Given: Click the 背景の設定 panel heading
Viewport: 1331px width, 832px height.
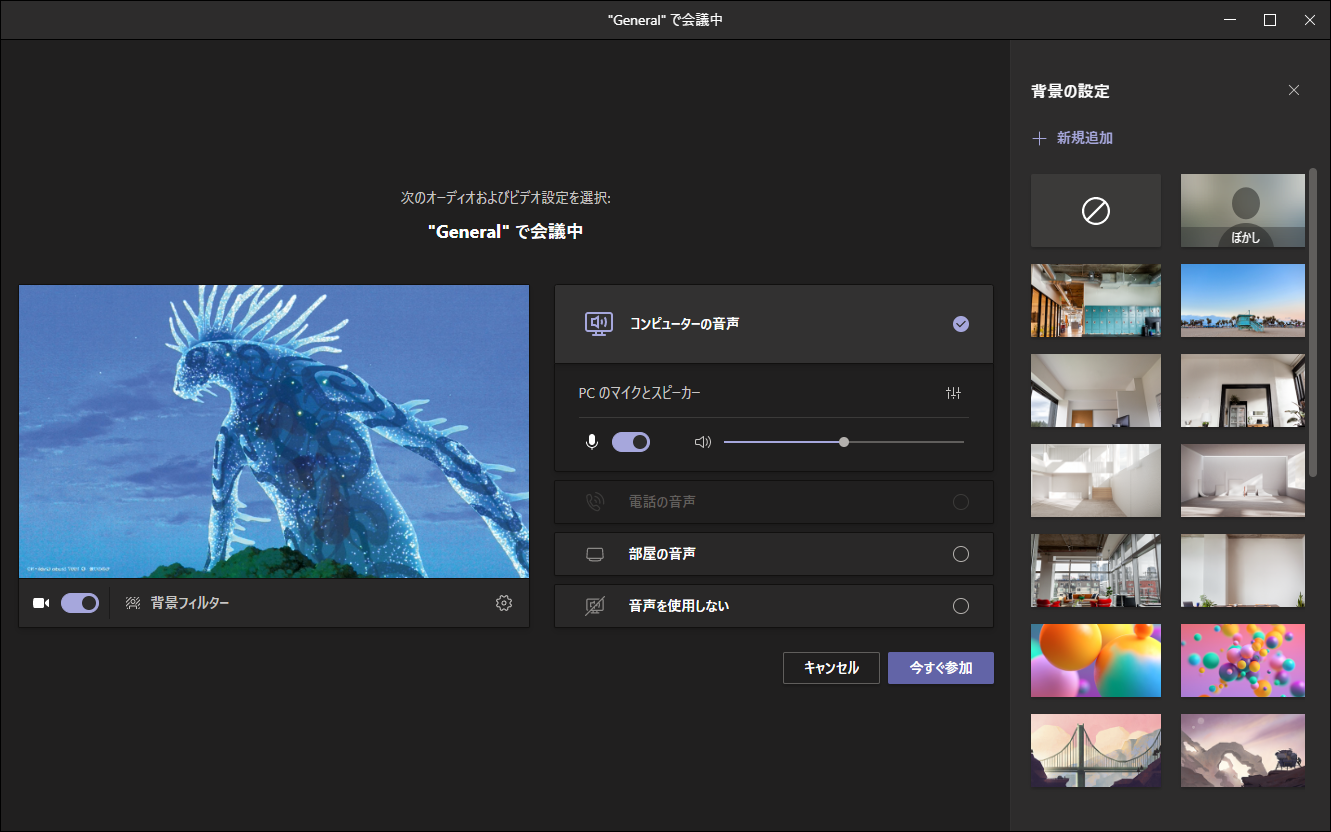Looking at the screenshot, I should [1071, 91].
